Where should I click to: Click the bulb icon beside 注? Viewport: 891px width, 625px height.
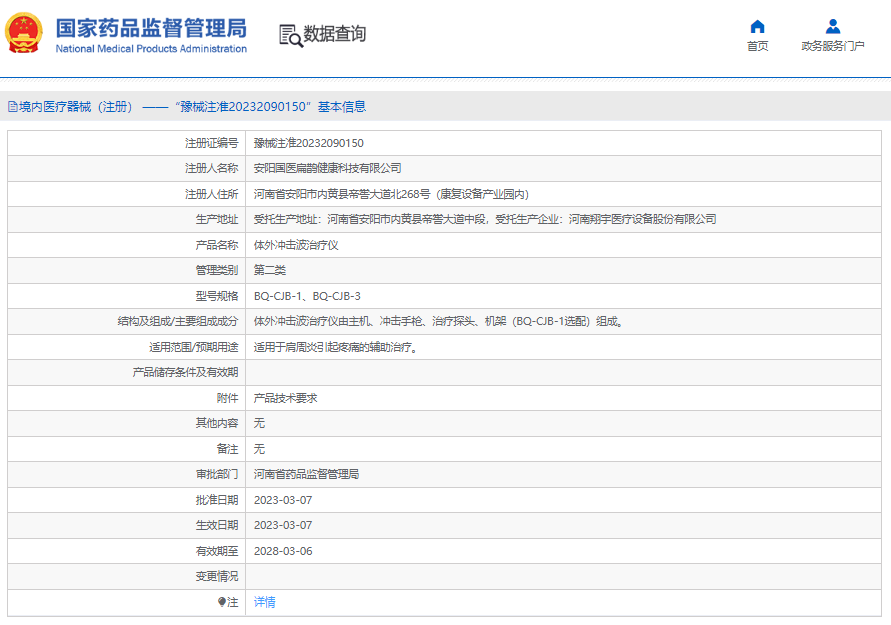click(x=222, y=602)
